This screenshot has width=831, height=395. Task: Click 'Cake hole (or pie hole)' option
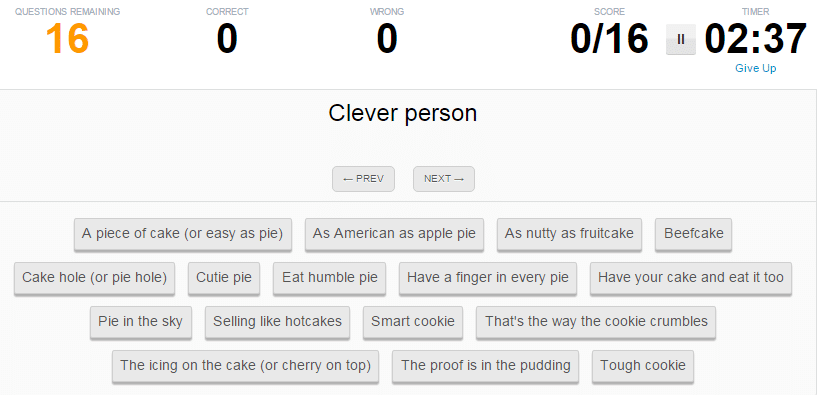pos(94,277)
